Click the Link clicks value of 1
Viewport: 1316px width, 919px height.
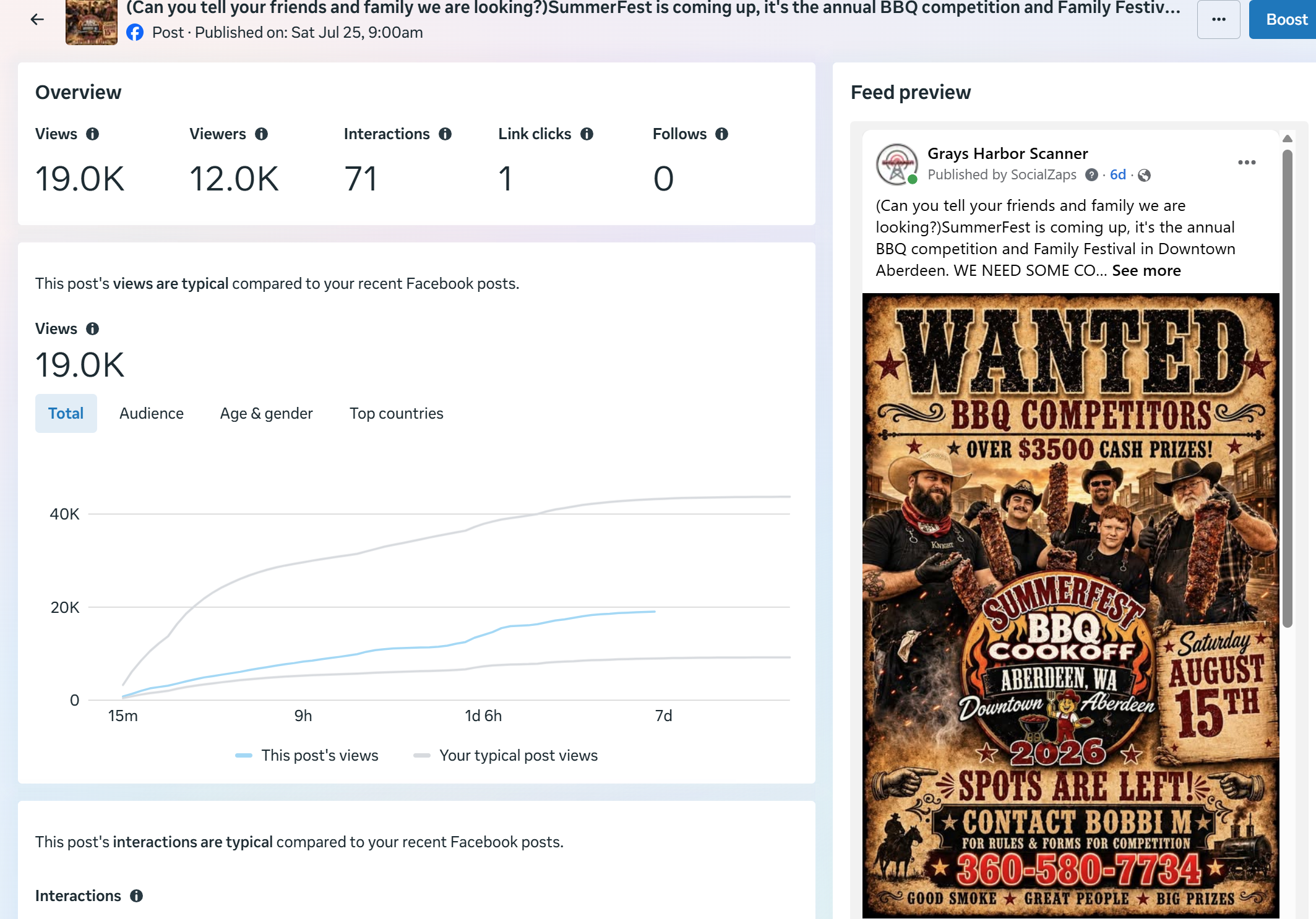505,179
